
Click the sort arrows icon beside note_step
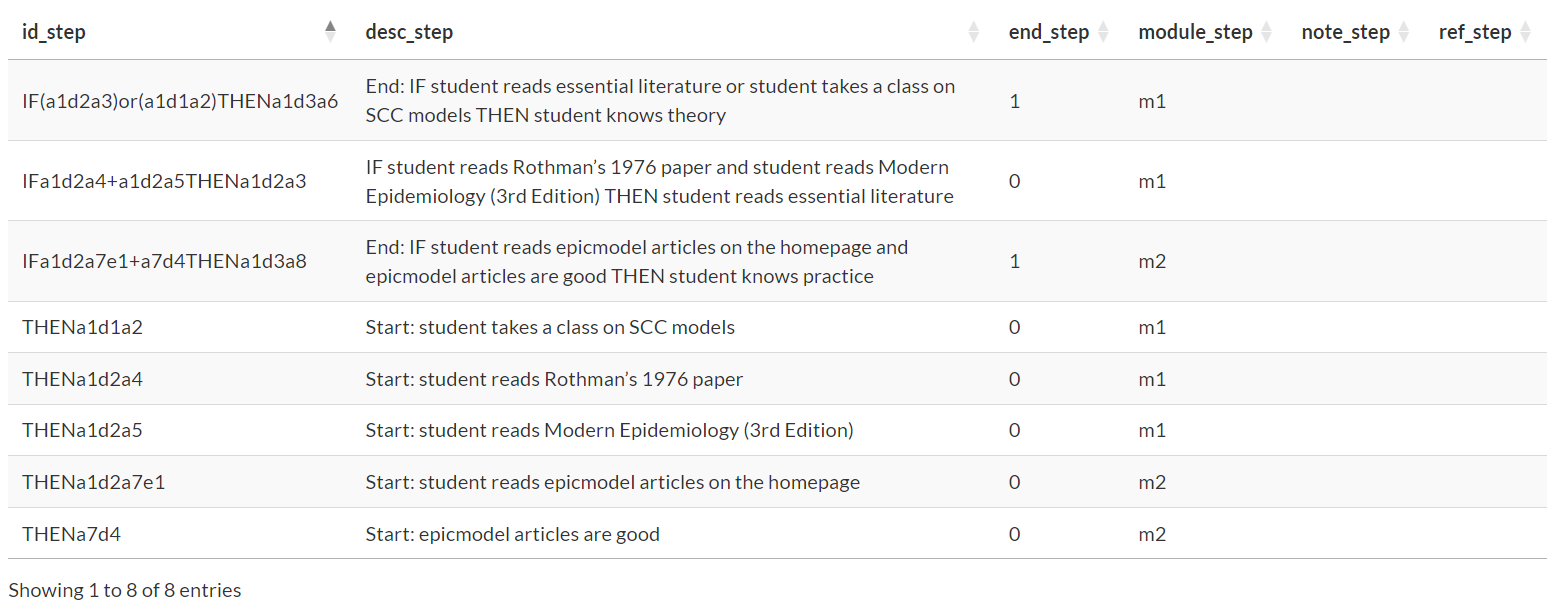coord(1403,32)
